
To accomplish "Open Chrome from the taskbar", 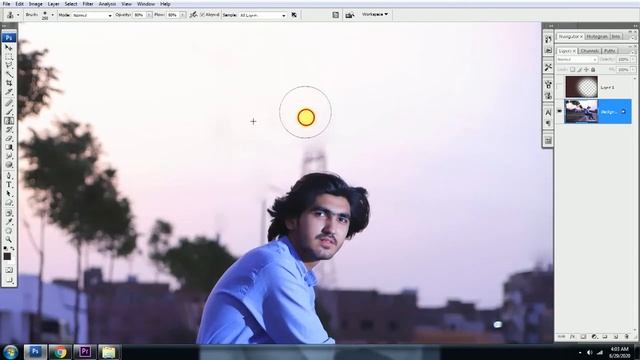I will [x=60, y=352].
